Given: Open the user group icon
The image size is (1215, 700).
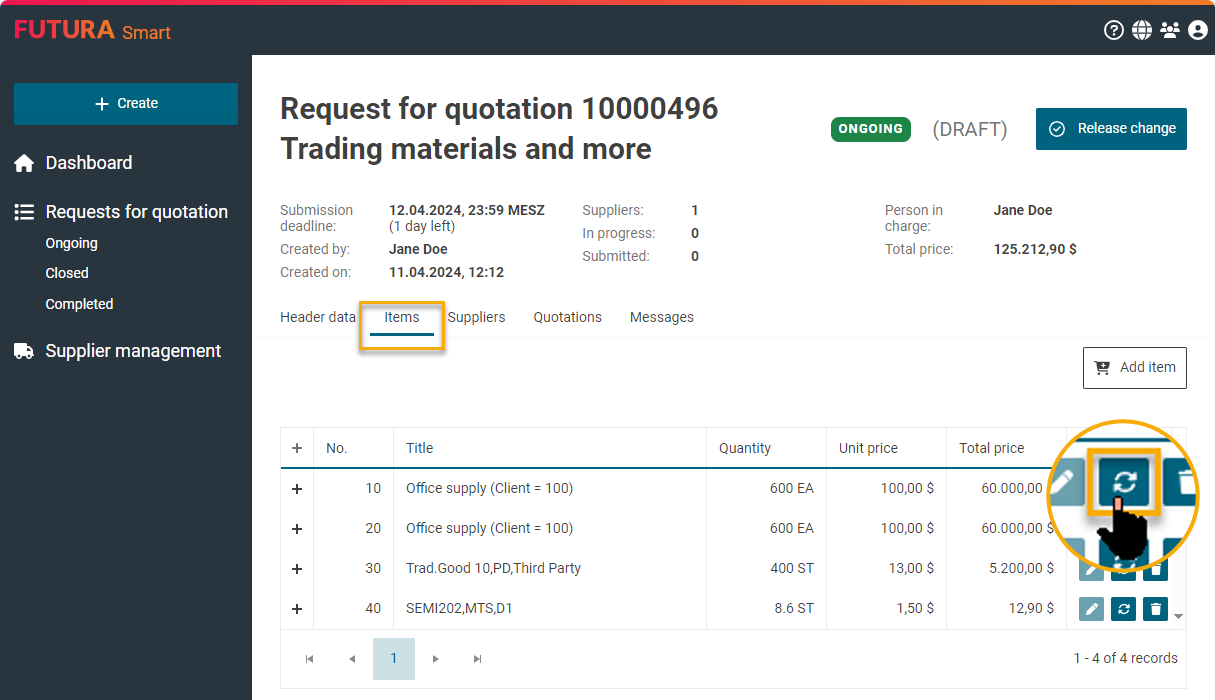Looking at the screenshot, I should click(1170, 30).
